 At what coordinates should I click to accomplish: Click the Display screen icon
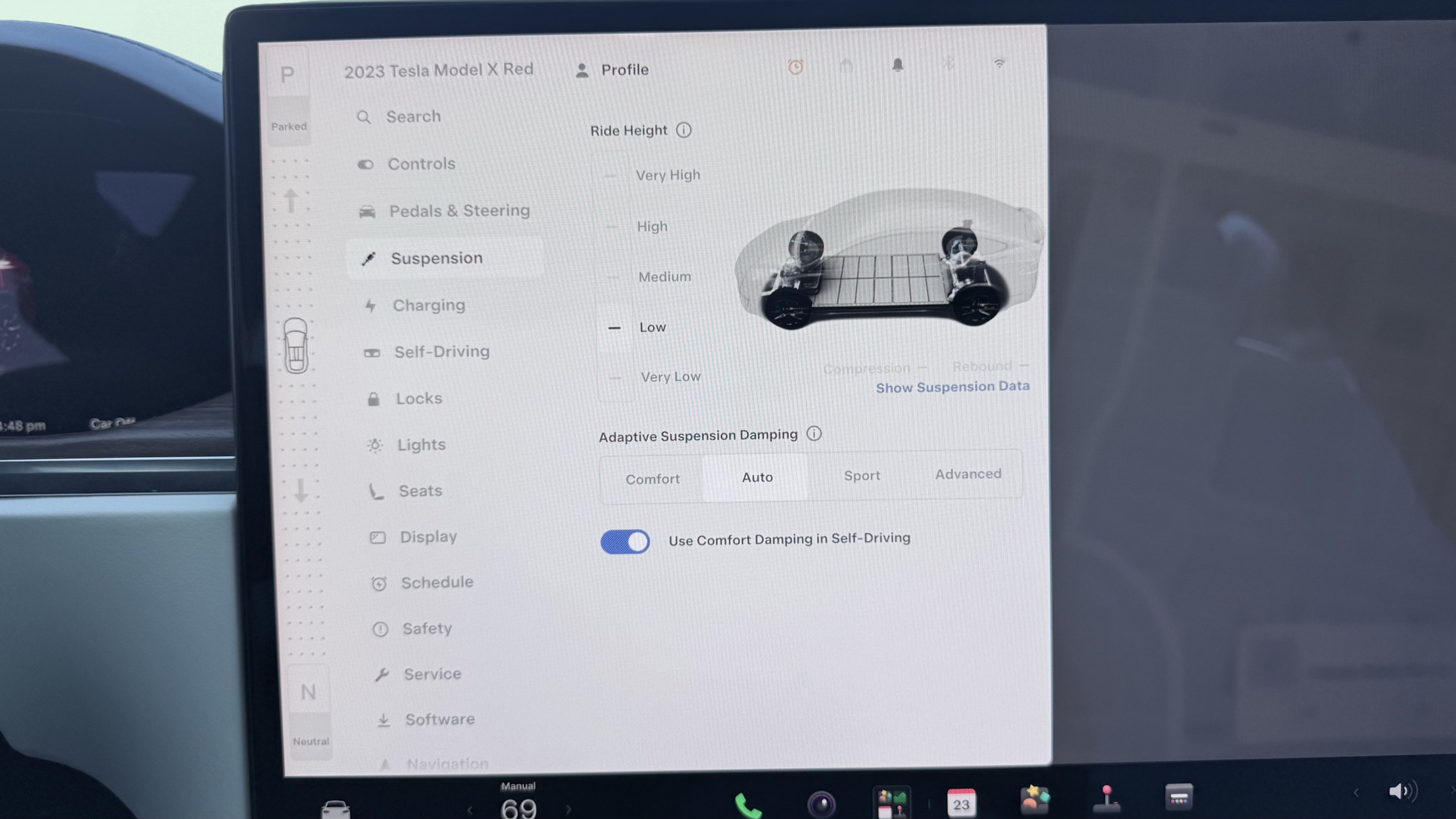(x=377, y=537)
